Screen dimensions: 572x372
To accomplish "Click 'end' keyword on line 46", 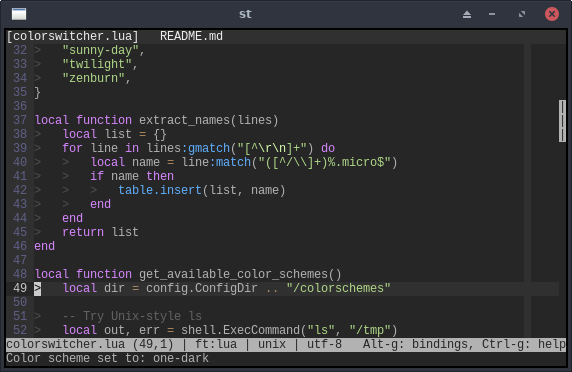I will 45,246.
